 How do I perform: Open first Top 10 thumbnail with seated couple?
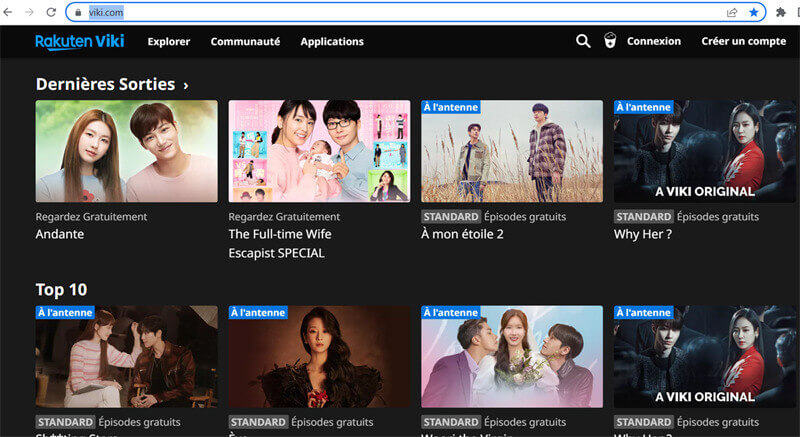127,356
